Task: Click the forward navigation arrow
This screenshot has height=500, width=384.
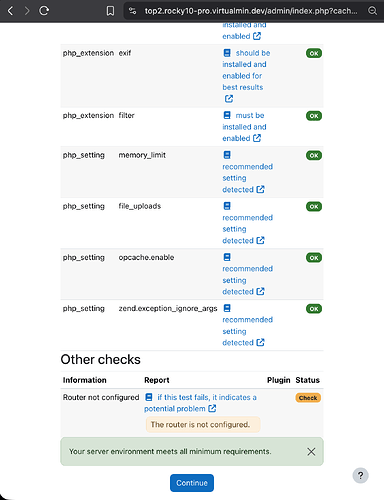Action: pos(27,11)
